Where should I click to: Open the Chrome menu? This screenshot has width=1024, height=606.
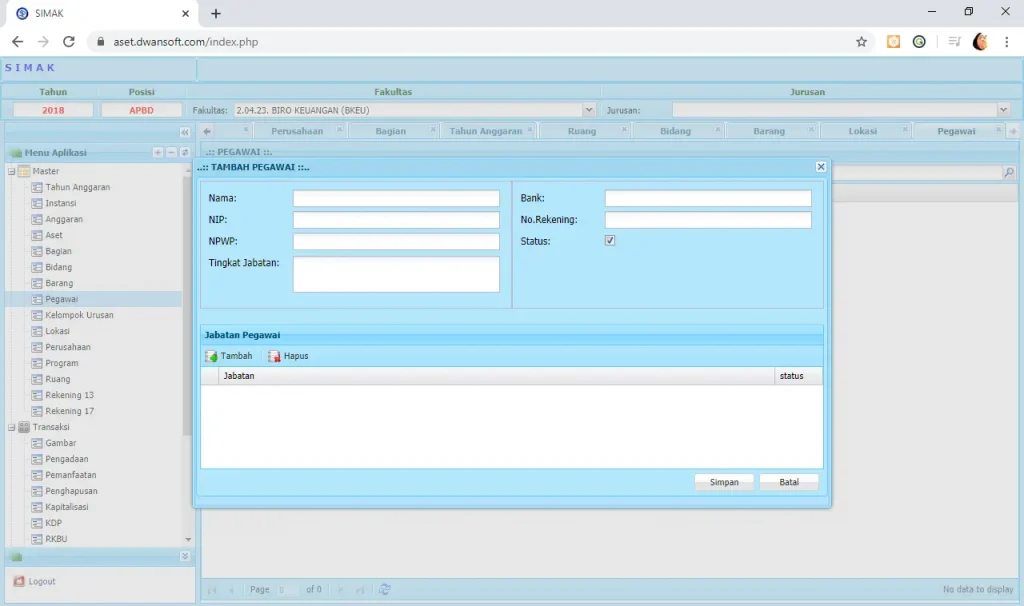coord(1006,42)
